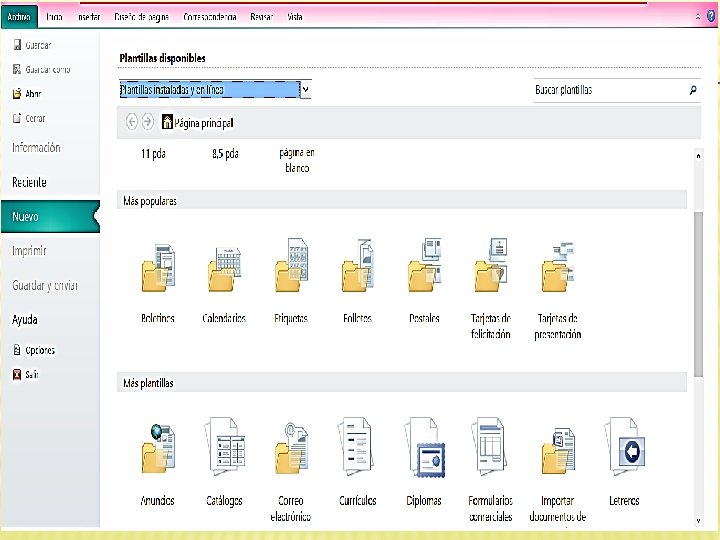Viewport: 720px width, 540px height.
Task: Click the Opciones icon in sidebar
Action: click(x=17, y=350)
